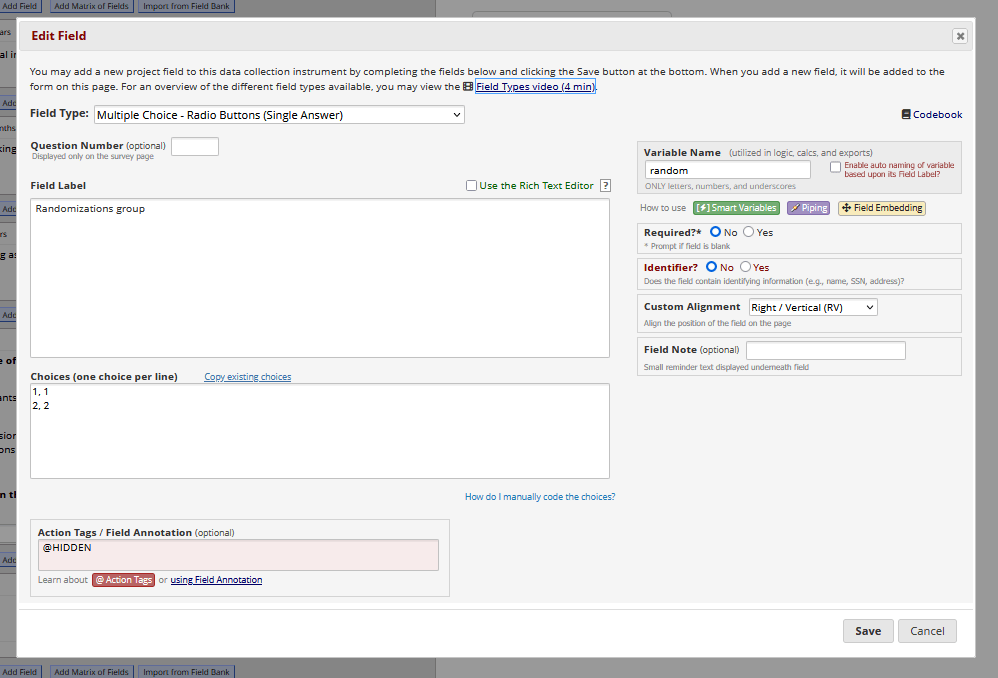Image resolution: width=998 pixels, height=678 pixels.
Task: Click the Save button
Action: pyautogui.click(x=867, y=631)
